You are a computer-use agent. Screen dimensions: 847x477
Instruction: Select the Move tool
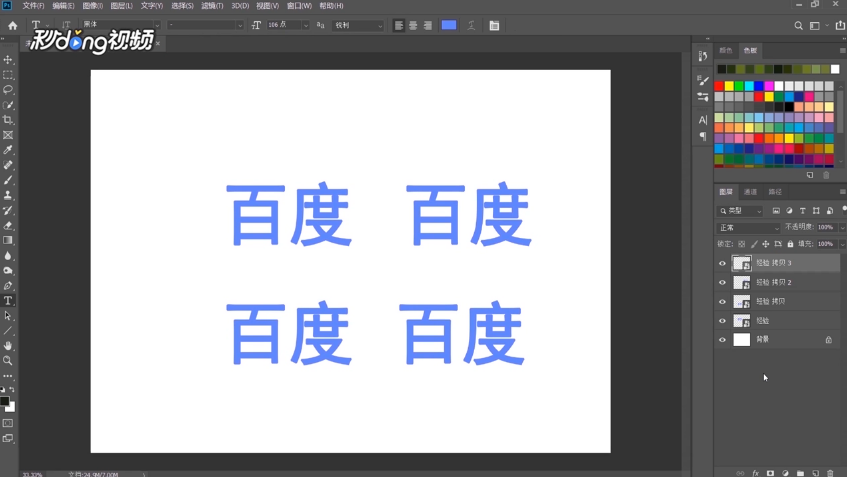pos(8,59)
